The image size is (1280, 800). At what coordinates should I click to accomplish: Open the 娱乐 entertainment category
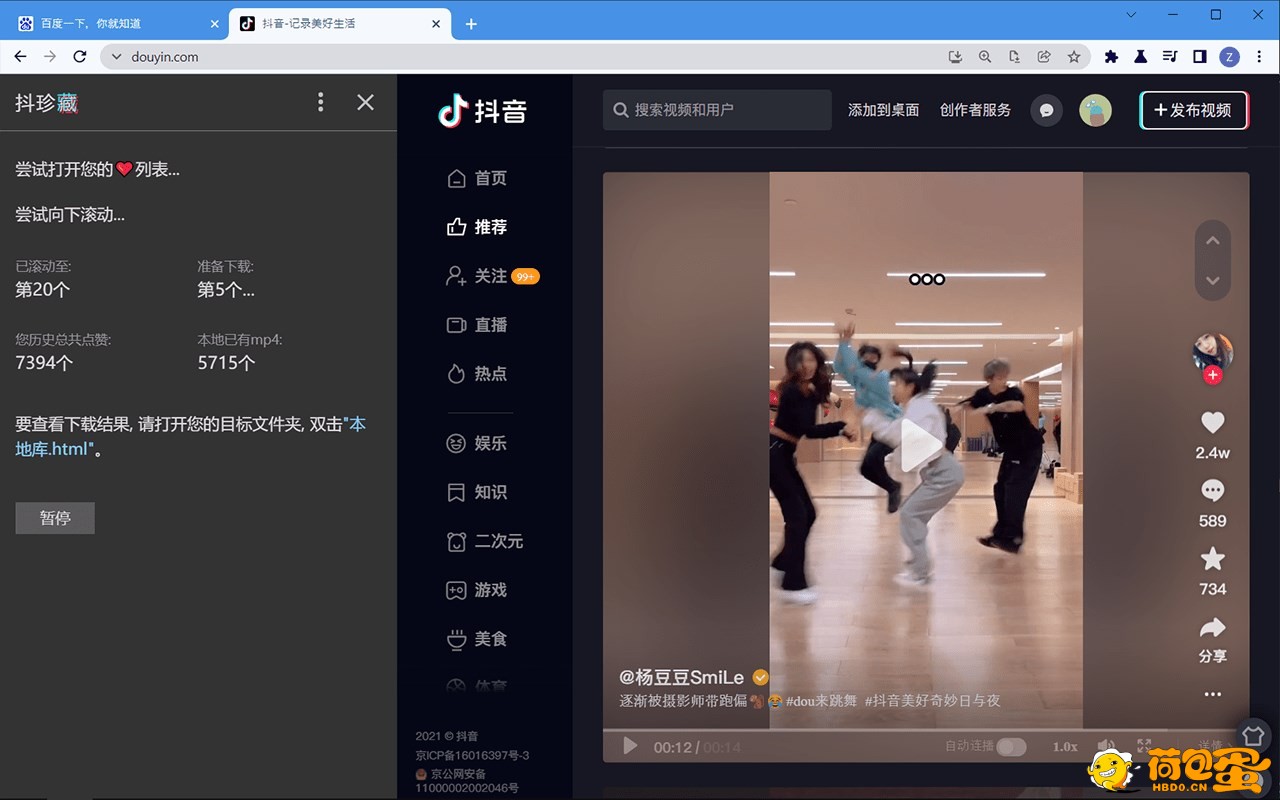(477, 443)
